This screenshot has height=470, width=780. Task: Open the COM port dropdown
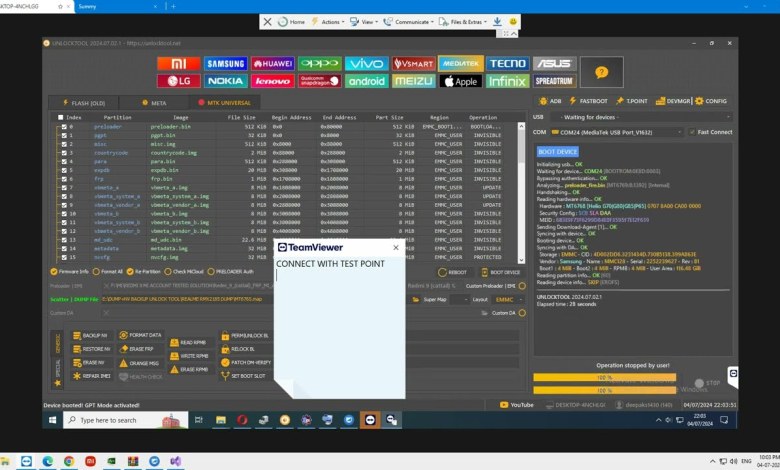tap(617, 132)
